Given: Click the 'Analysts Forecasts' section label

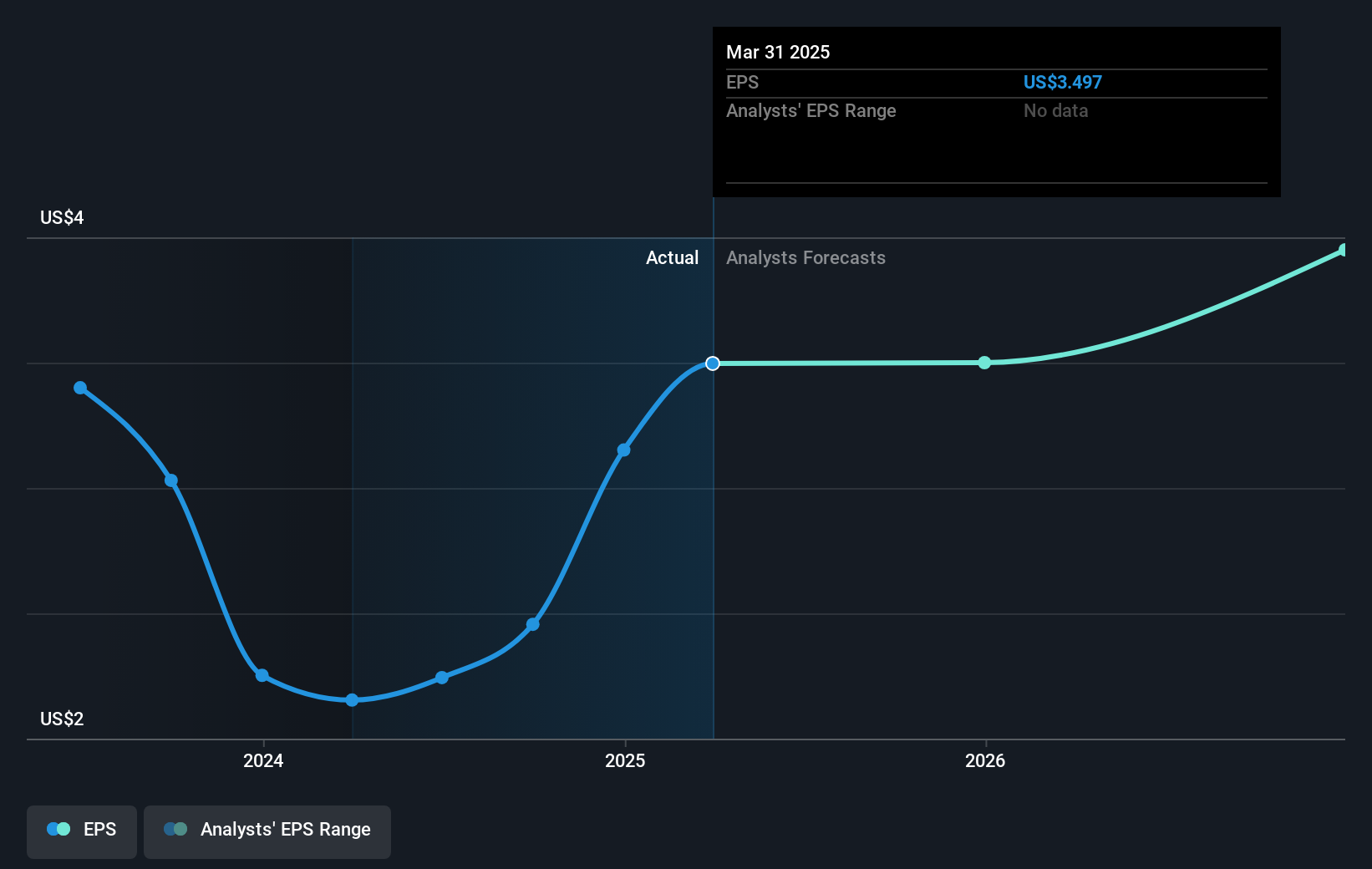Looking at the screenshot, I should pyautogui.click(x=805, y=258).
